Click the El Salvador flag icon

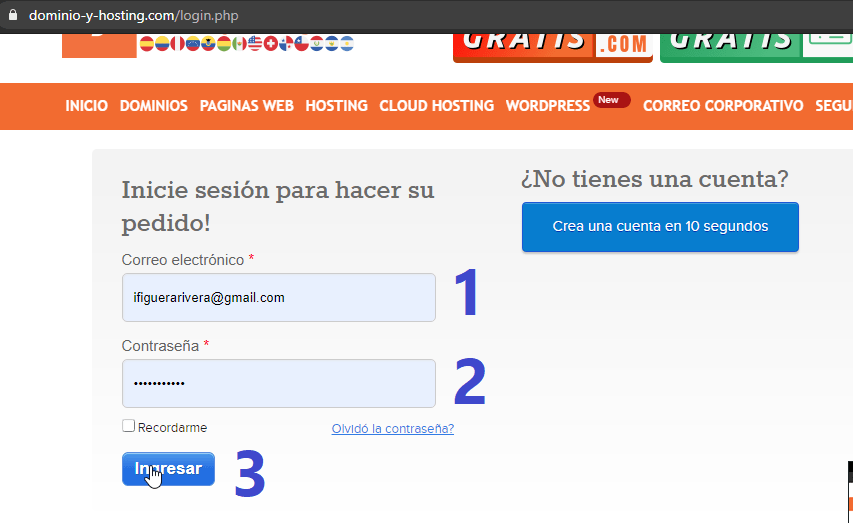pos(332,44)
